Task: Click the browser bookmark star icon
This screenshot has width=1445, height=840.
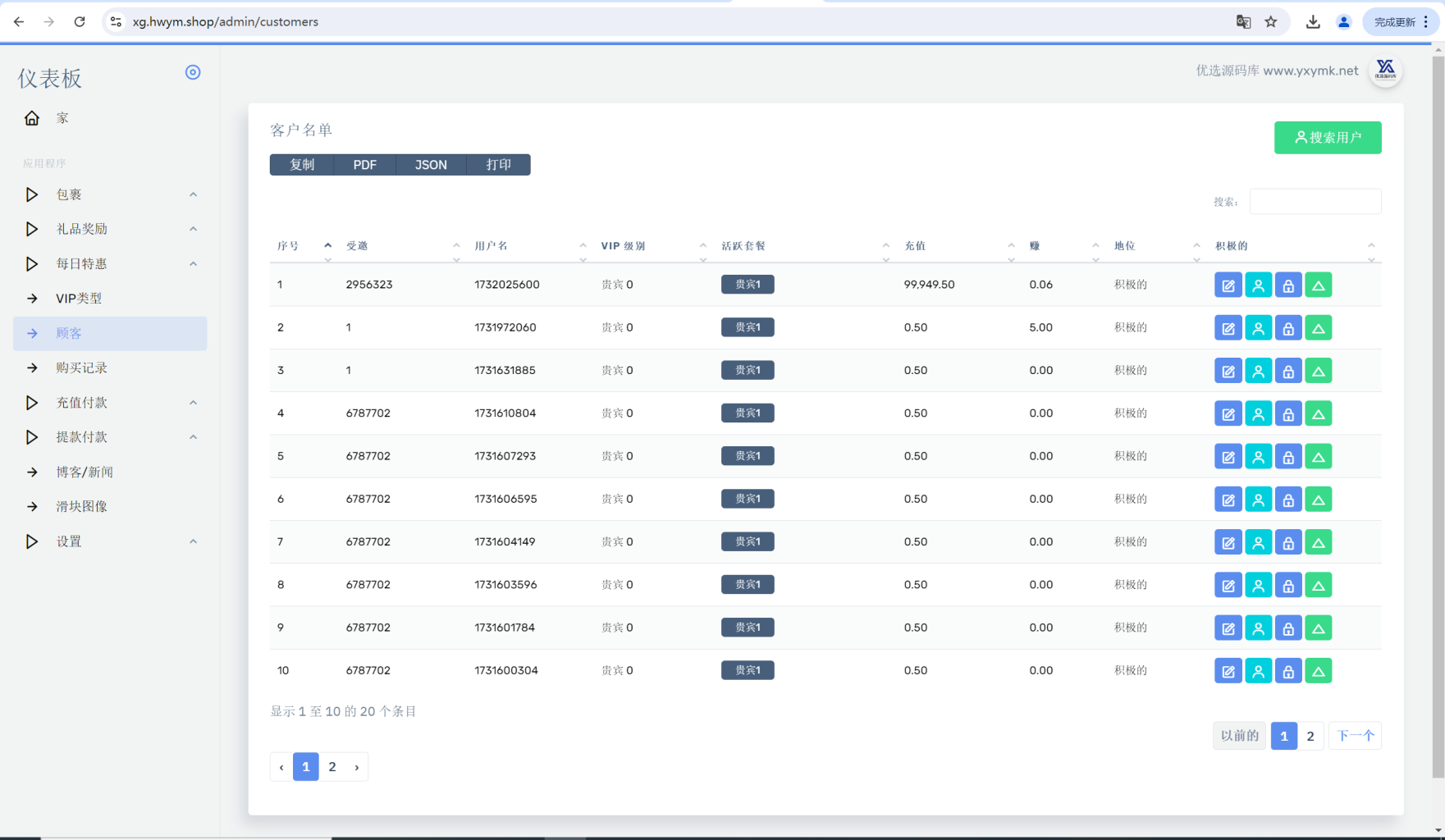Action: (x=1271, y=22)
